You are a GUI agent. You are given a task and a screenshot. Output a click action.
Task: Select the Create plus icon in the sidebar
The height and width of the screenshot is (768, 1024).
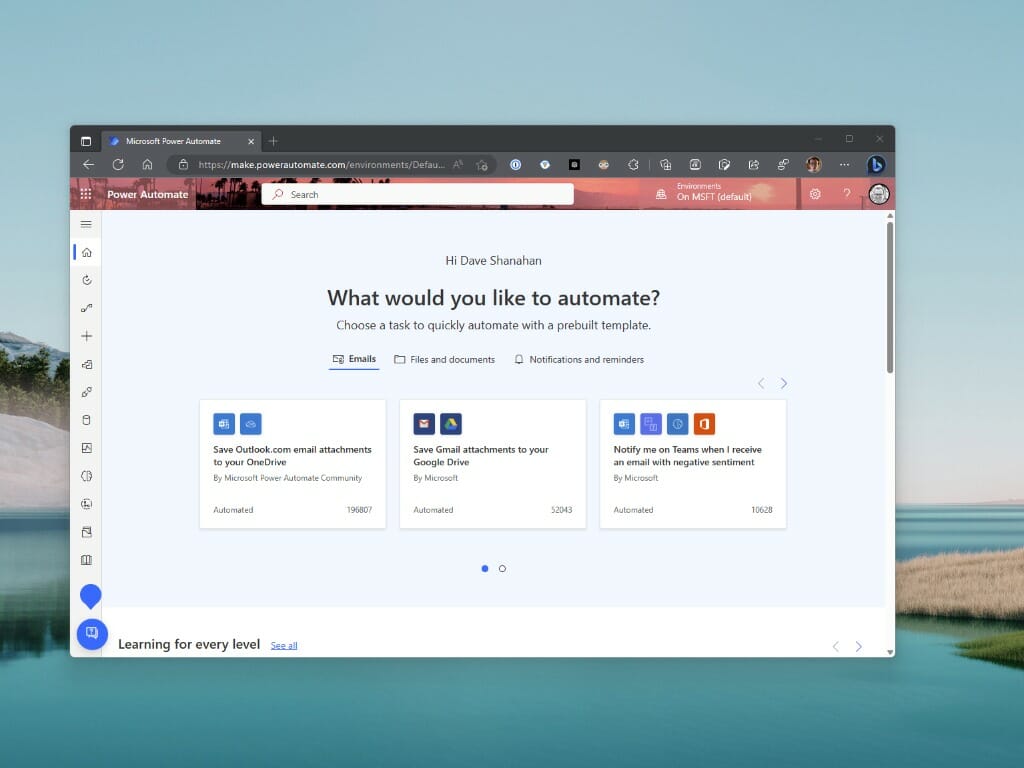[87, 336]
